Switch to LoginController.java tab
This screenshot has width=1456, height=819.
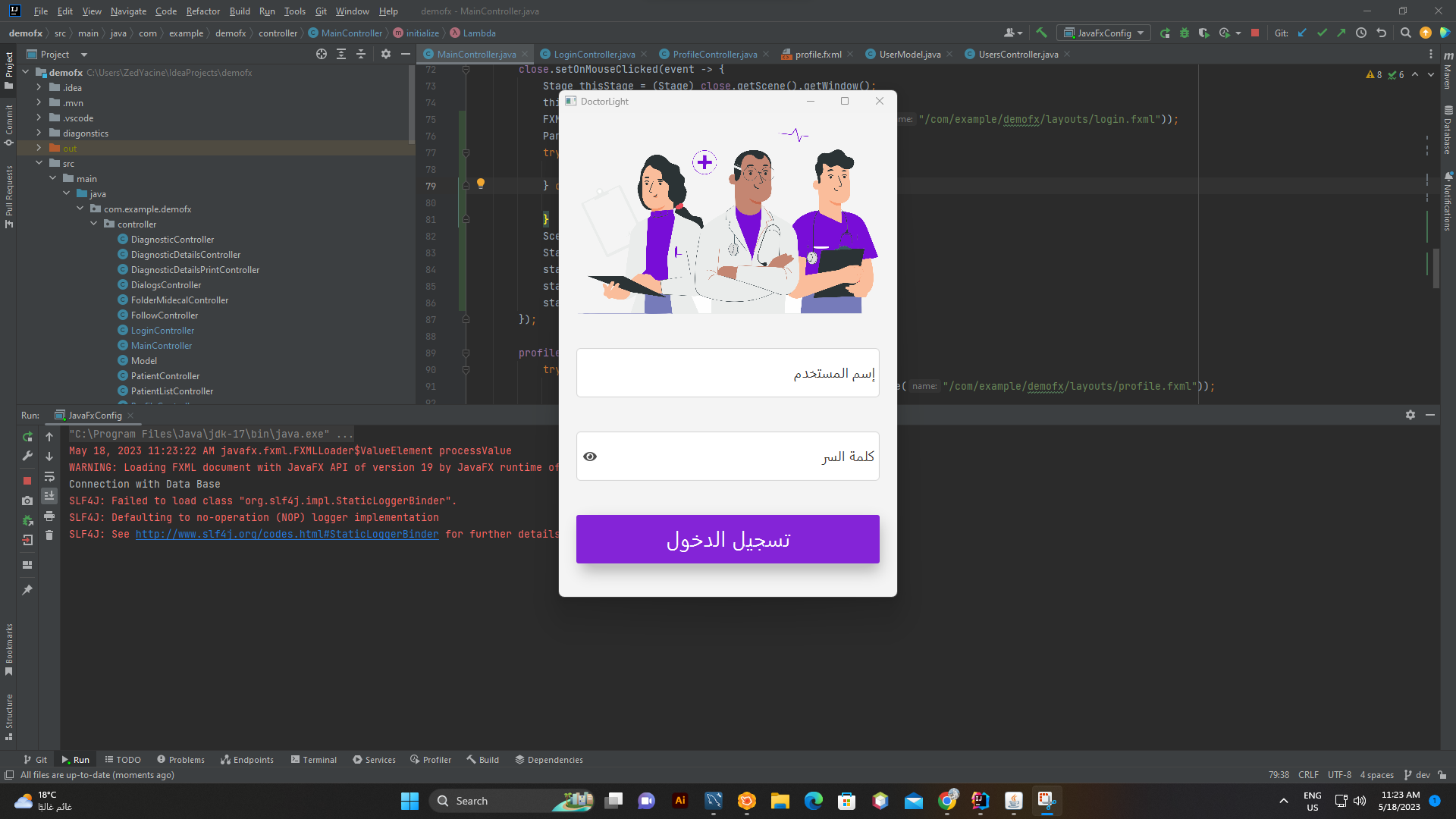pyautogui.click(x=594, y=55)
